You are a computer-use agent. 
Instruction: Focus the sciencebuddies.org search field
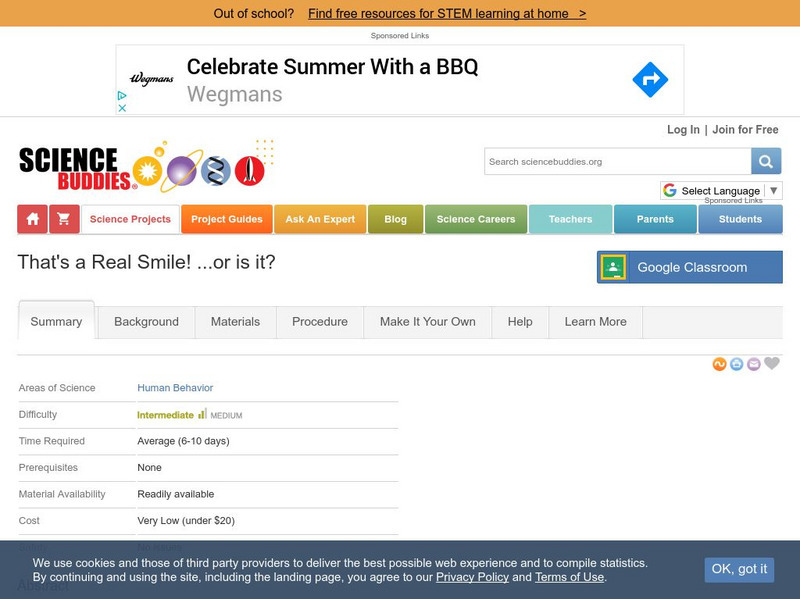tap(617, 161)
